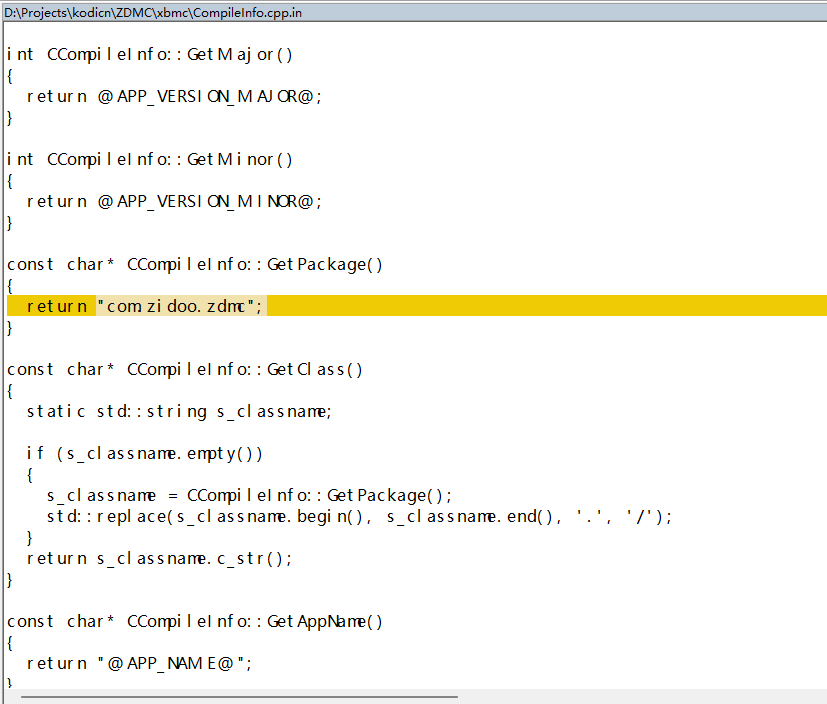
Task: Click the s_classname assignment from GetPackage()
Action: click(x=249, y=495)
